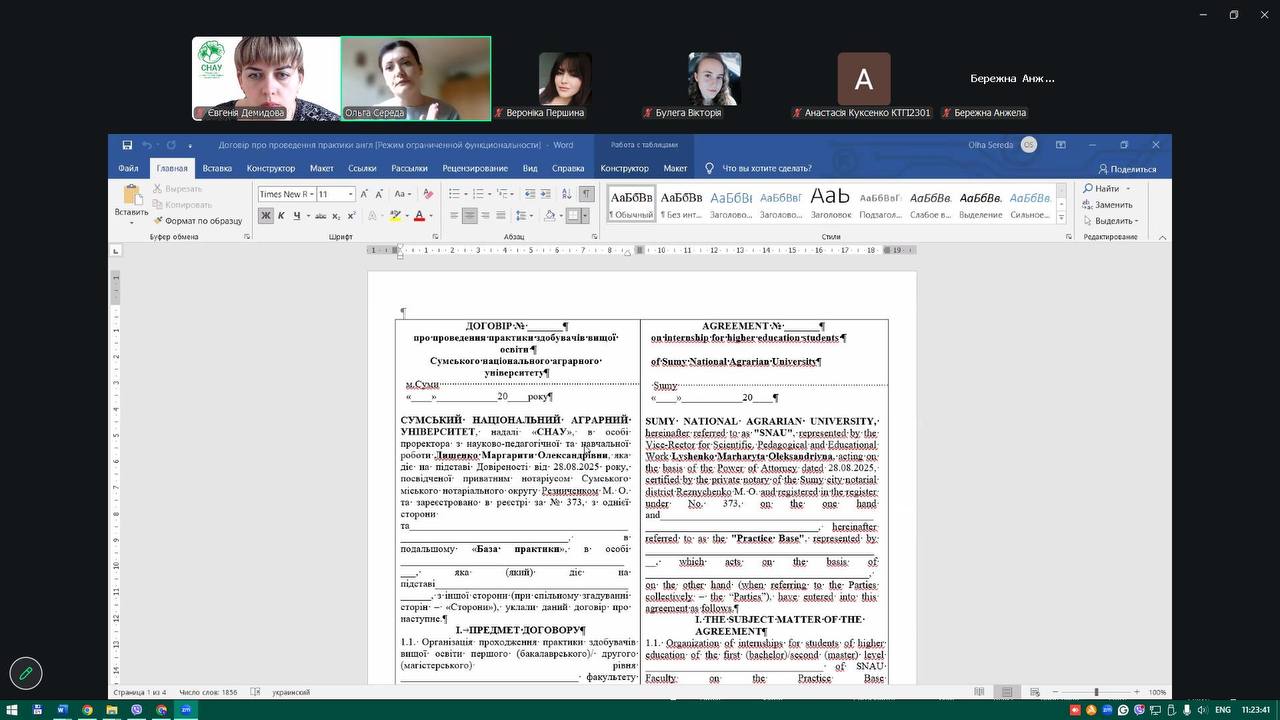Click the Поделиться share button

(1127, 169)
